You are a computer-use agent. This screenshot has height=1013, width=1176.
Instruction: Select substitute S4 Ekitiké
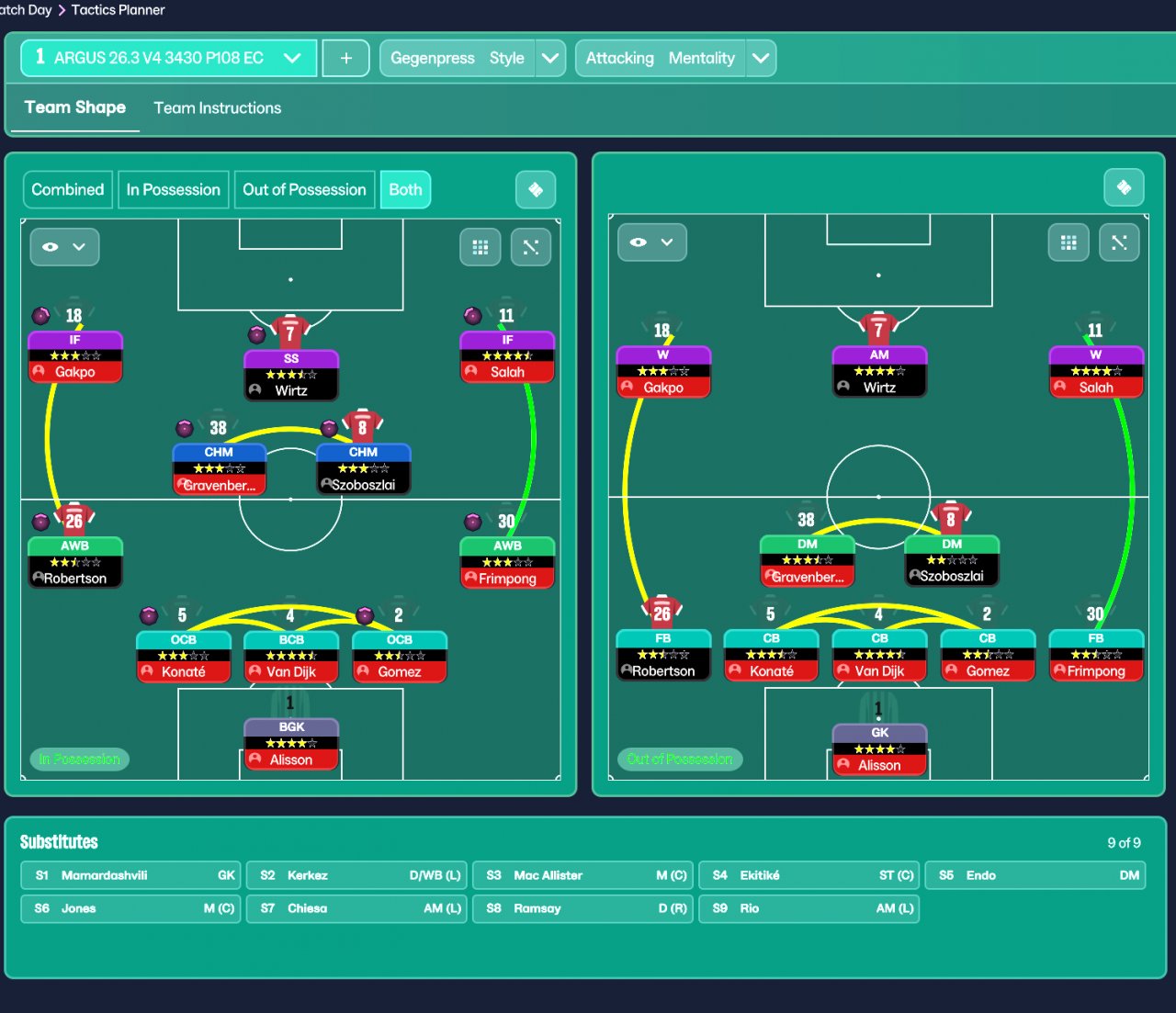pyautogui.click(x=808, y=875)
